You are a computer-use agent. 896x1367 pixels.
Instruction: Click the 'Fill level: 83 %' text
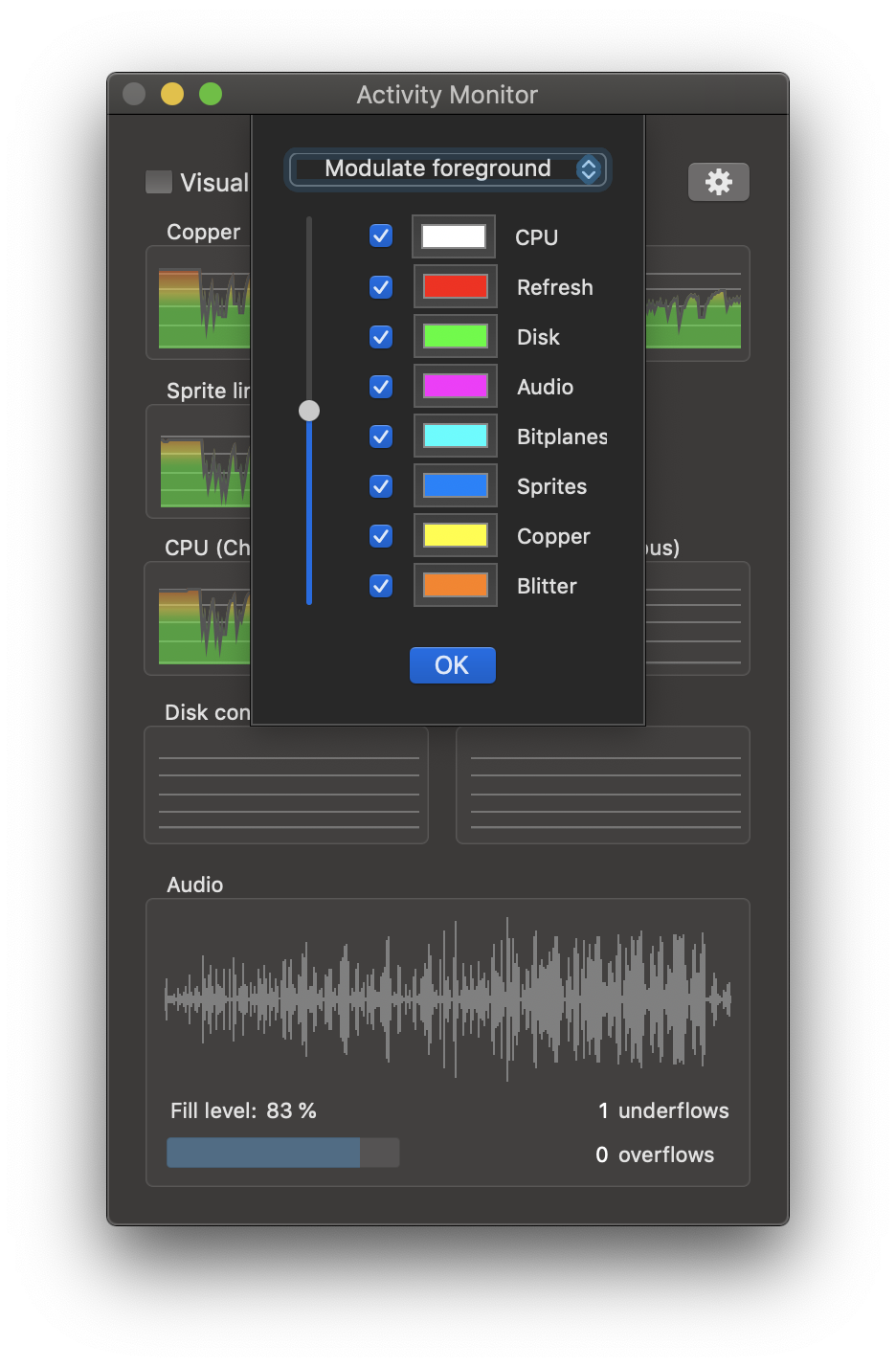point(243,1110)
